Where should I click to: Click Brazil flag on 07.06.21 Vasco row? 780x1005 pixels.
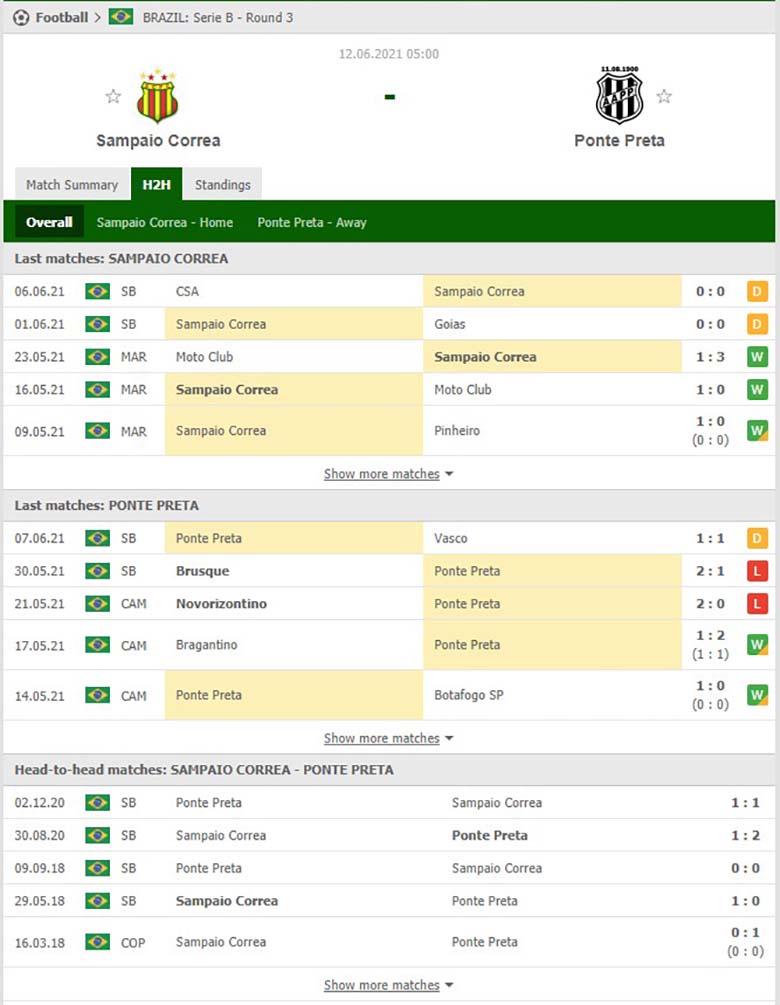(x=97, y=538)
